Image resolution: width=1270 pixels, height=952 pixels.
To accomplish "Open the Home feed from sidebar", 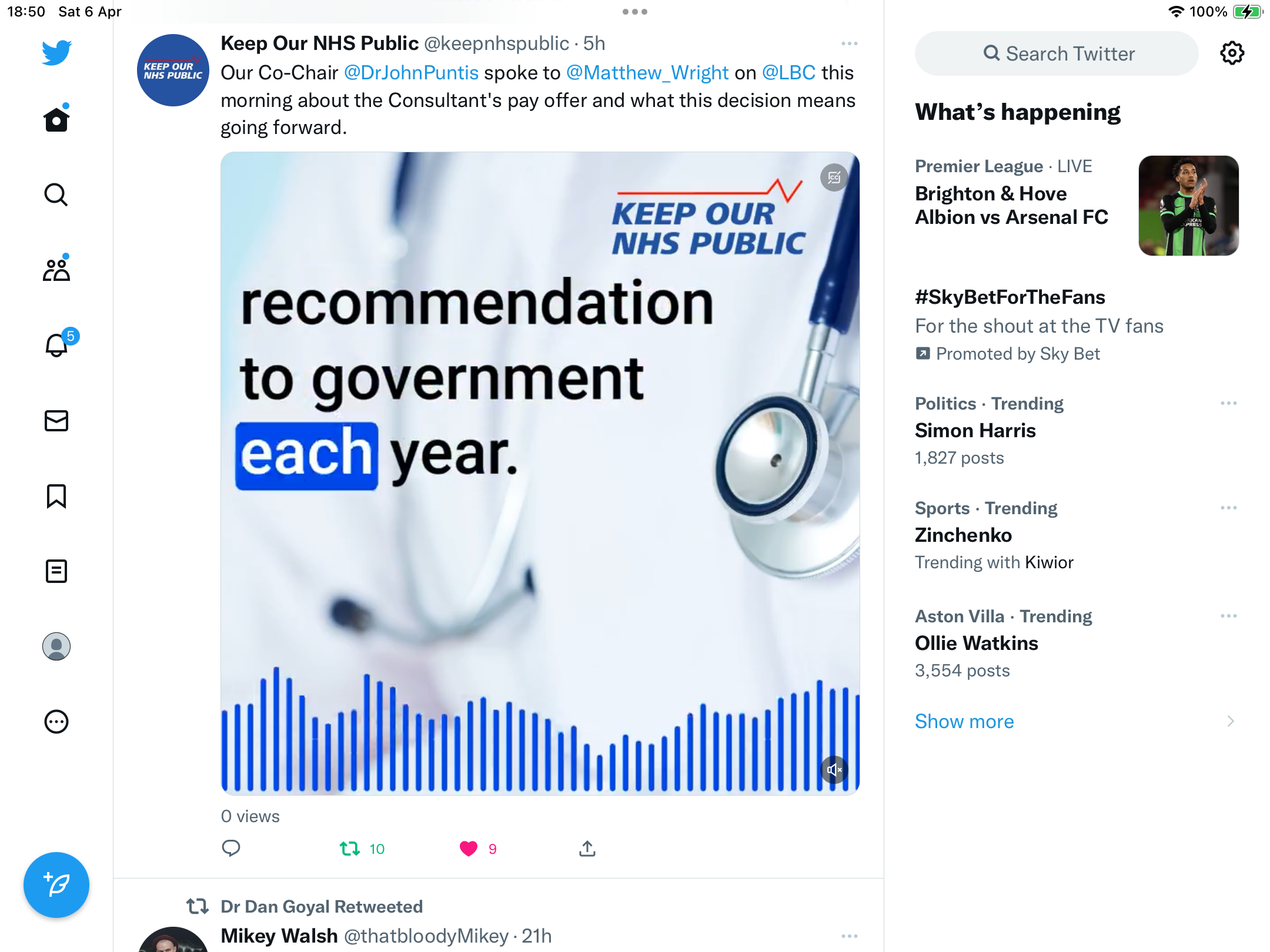I will (56, 119).
